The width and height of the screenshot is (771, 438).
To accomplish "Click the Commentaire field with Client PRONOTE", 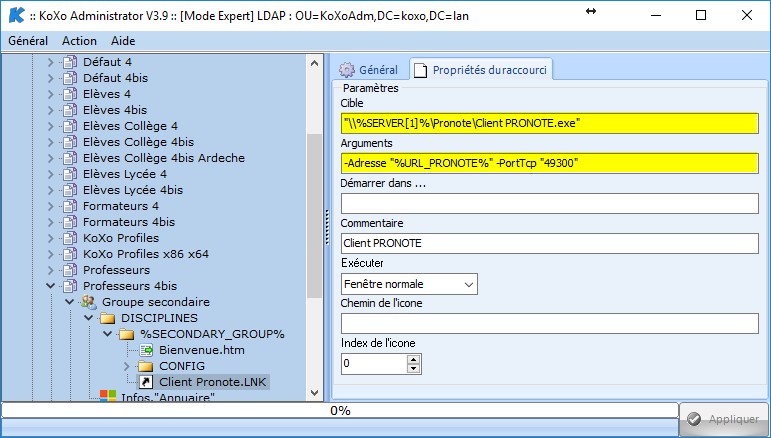I will (550, 243).
